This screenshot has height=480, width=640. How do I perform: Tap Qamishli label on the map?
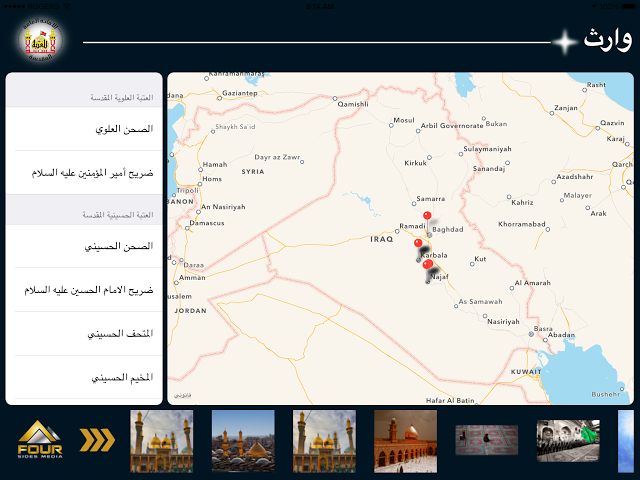point(353,104)
